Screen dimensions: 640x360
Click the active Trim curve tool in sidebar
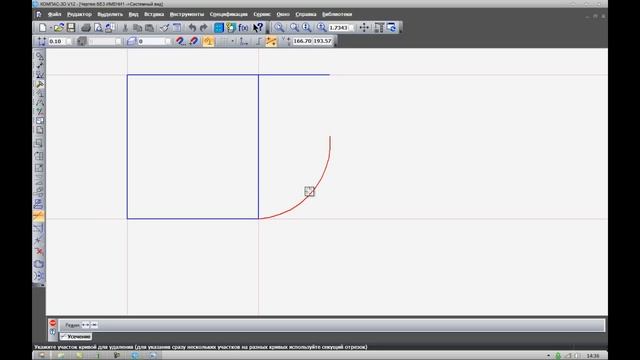(39, 215)
